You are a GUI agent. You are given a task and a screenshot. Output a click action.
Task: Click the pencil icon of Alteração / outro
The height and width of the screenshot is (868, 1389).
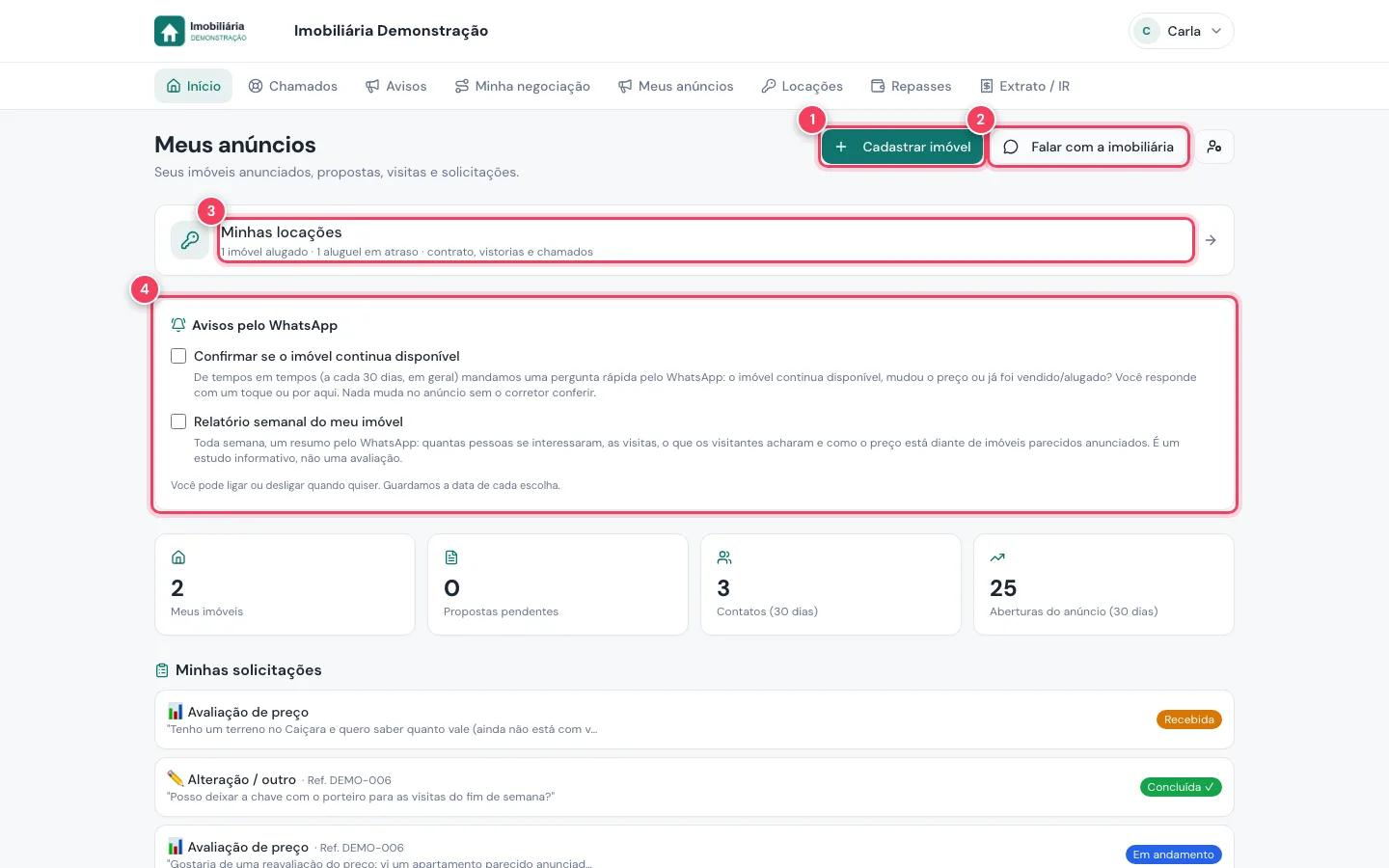pos(176,778)
